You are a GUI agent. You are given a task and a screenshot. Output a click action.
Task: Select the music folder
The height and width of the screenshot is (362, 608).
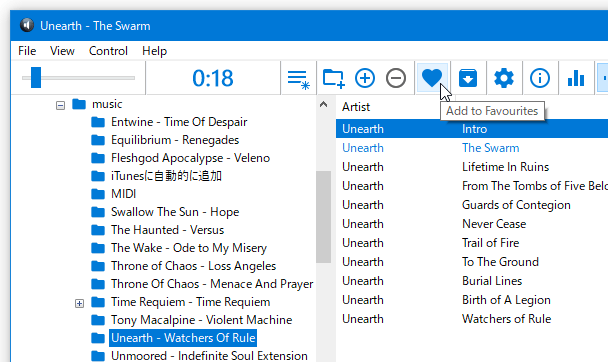pyautogui.click(x=107, y=104)
